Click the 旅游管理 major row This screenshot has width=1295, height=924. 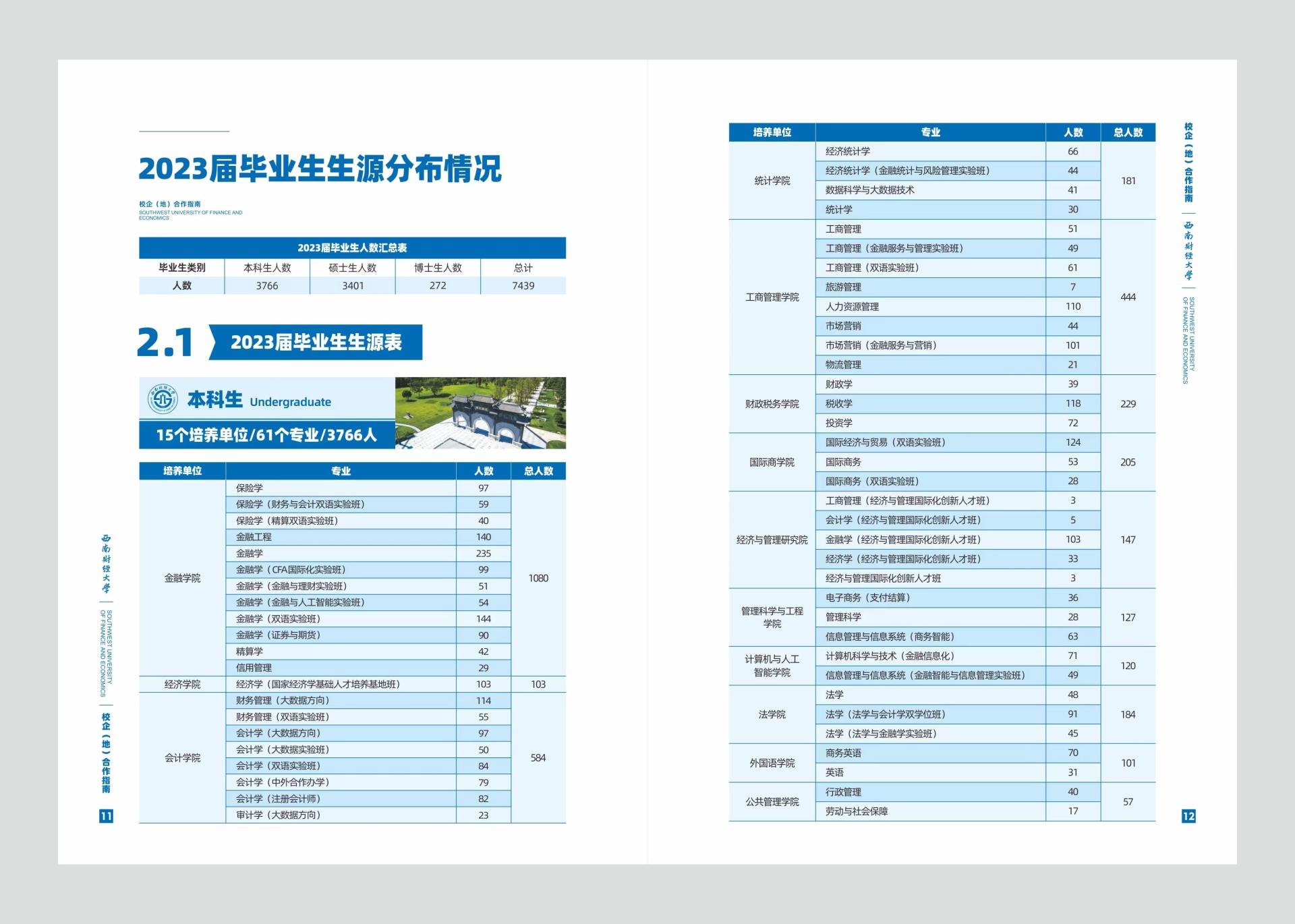pyautogui.click(x=958, y=287)
